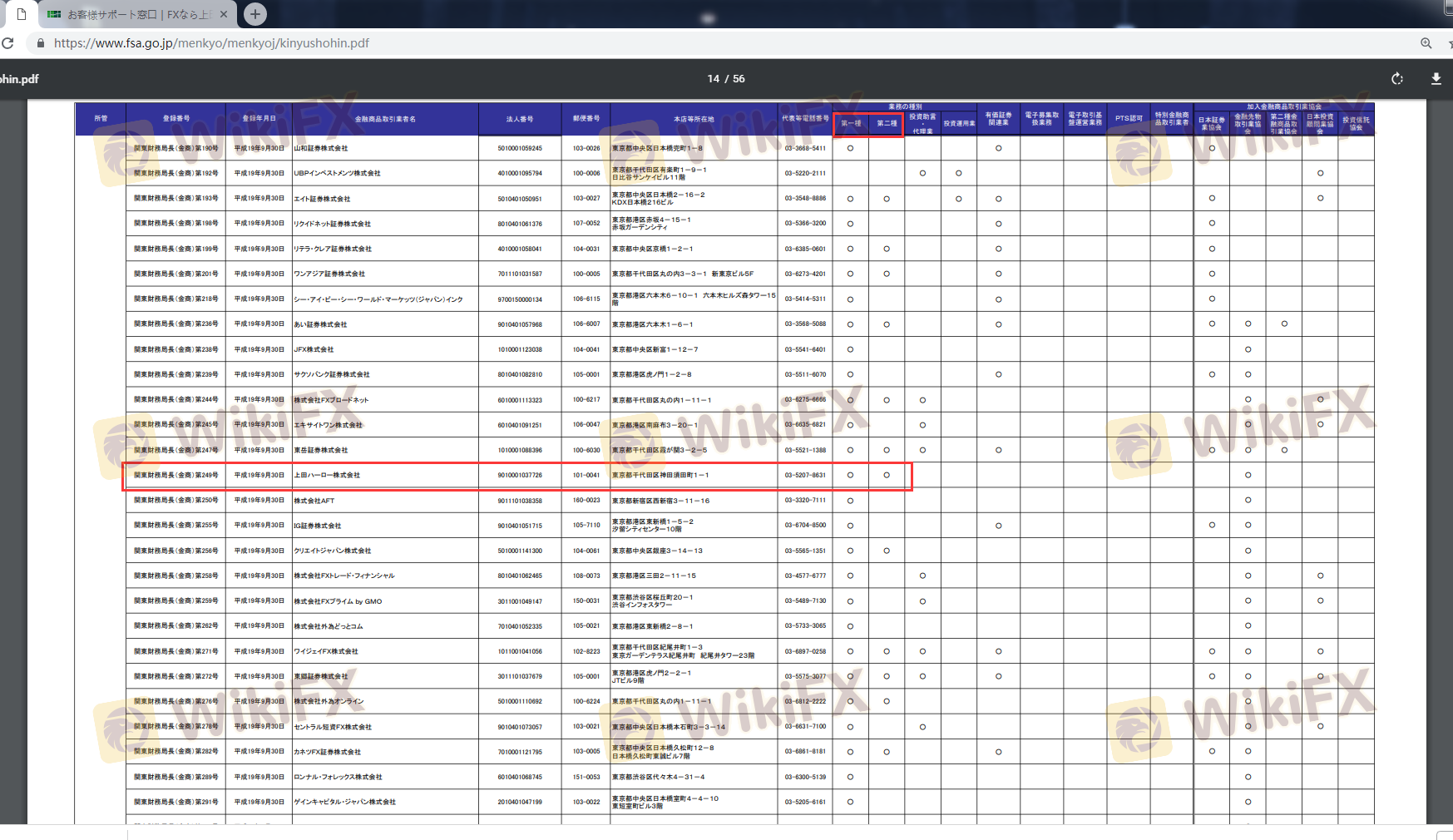Select company name セントラル短資FX株式会社
Screen dimensions: 1453x840
pos(333,727)
